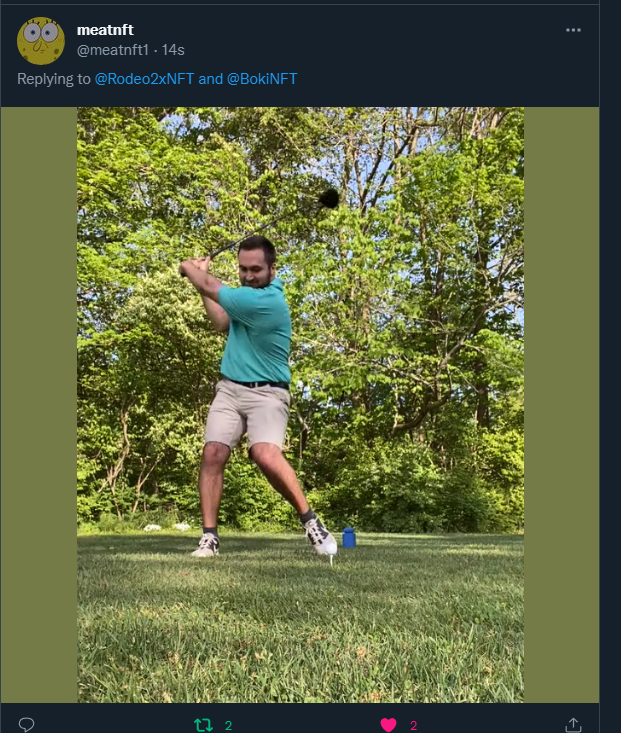Viewport: 621px width, 733px height.
Task: Open the golfer photo in full view
Action: click(x=300, y=405)
